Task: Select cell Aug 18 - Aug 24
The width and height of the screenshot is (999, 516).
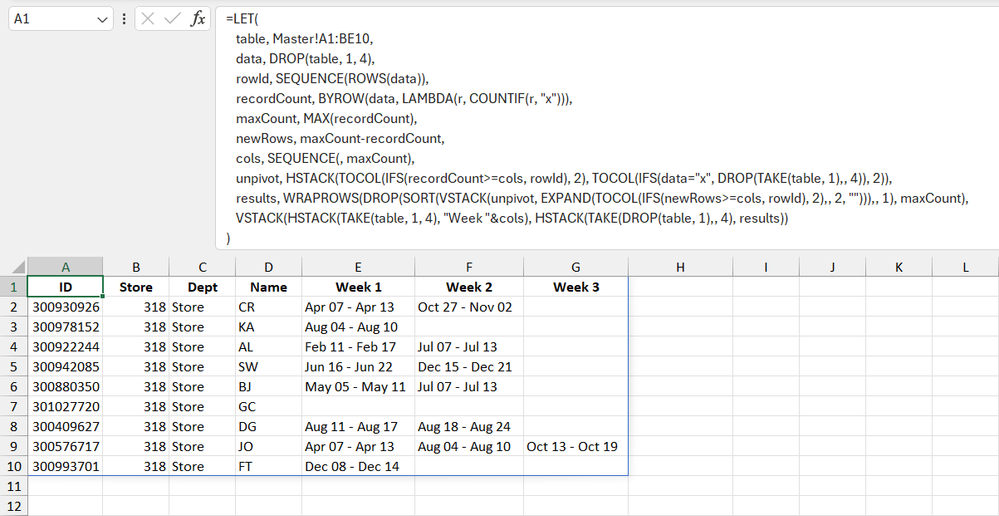Action: click(469, 427)
